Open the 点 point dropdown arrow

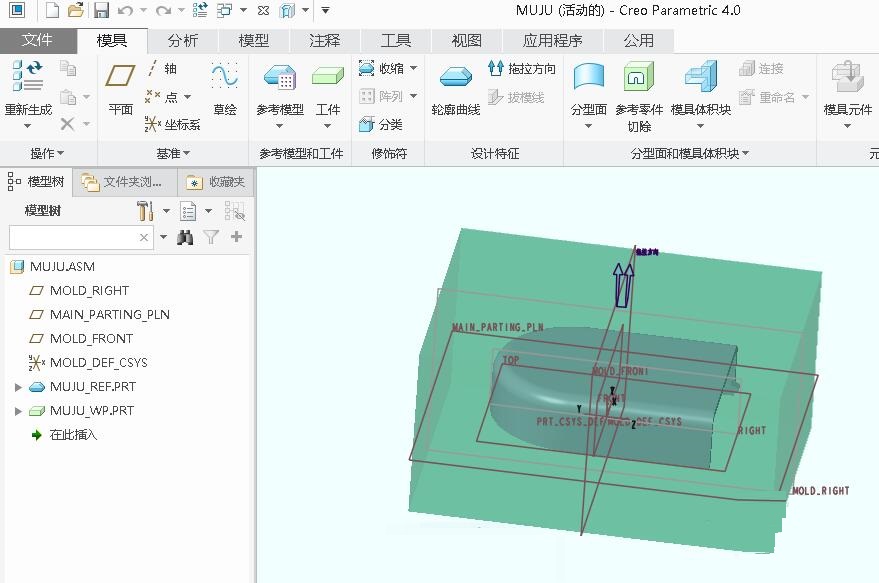[188, 97]
